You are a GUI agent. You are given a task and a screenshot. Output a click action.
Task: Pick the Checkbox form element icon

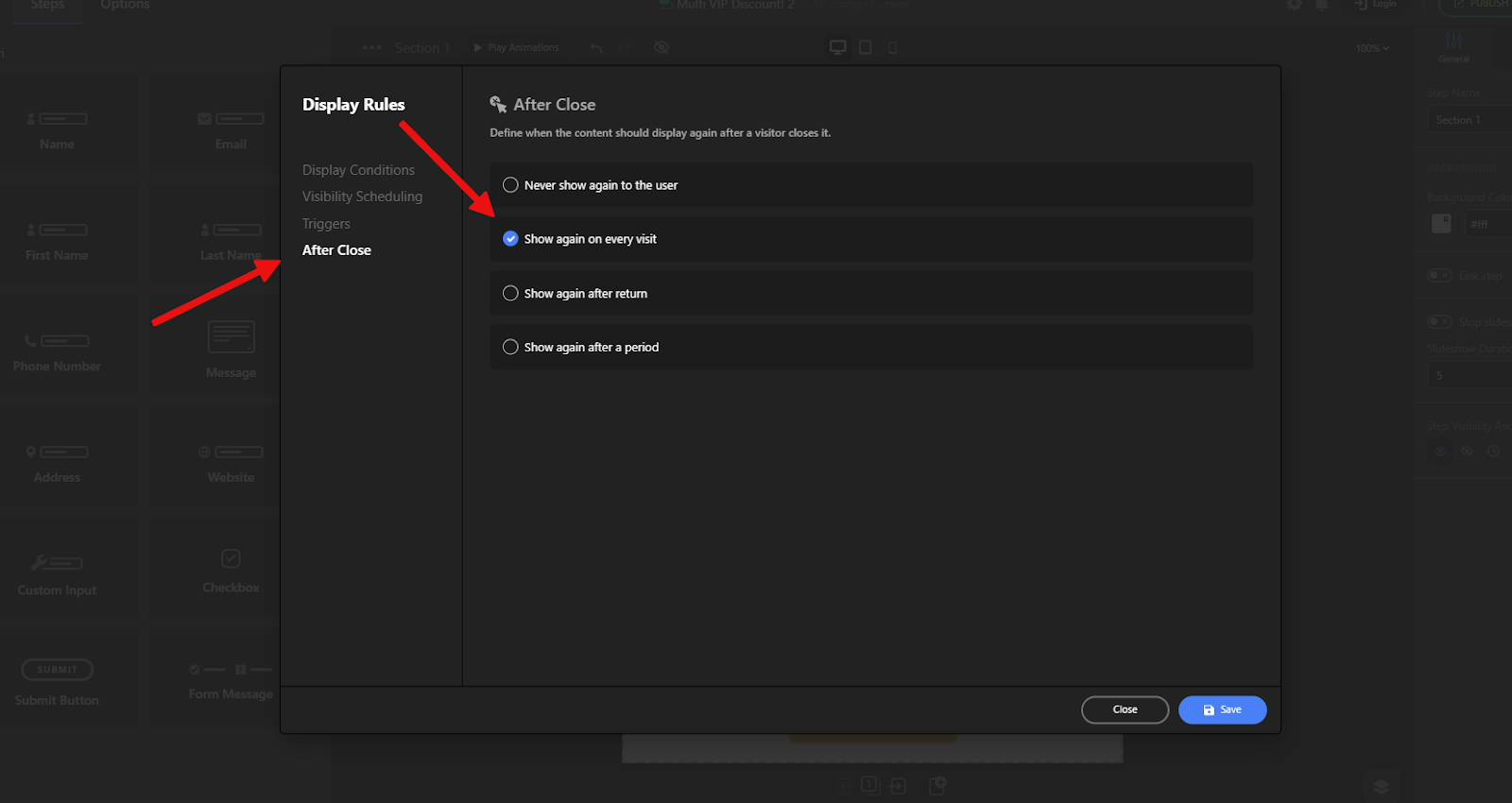coord(231,558)
